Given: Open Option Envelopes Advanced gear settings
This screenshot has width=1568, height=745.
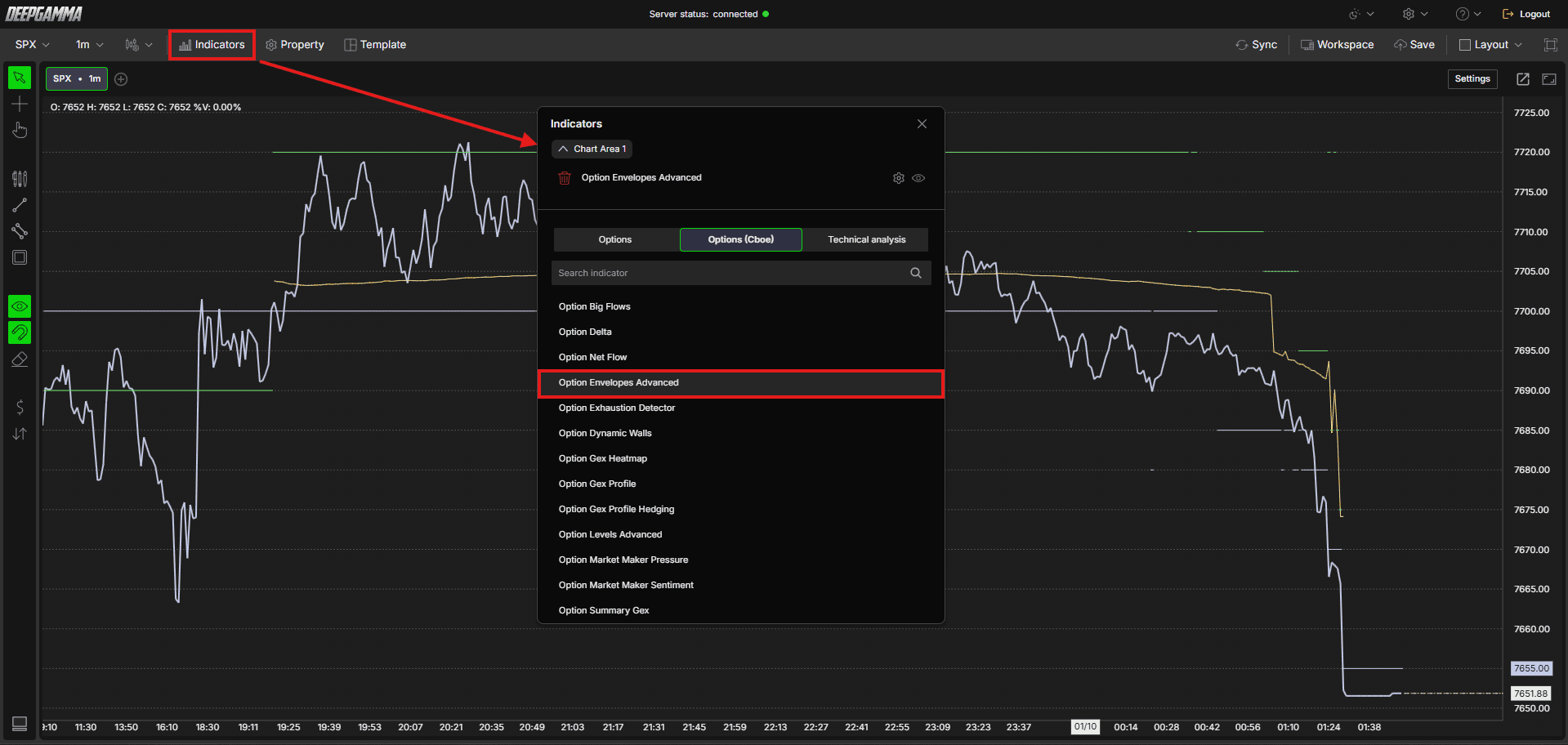Looking at the screenshot, I should tap(899, 178).
